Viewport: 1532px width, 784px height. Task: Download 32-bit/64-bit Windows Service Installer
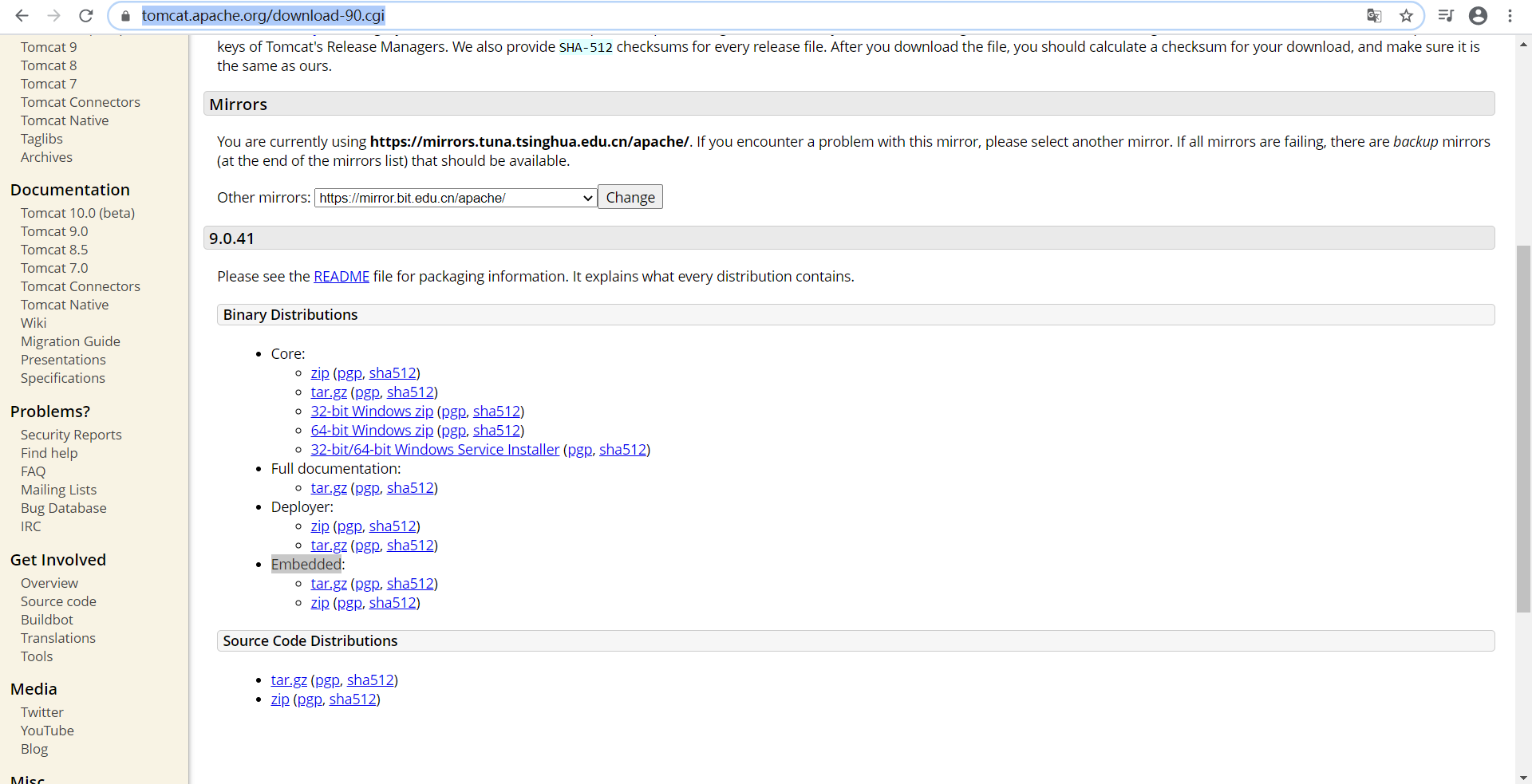[x=435, y=450]
